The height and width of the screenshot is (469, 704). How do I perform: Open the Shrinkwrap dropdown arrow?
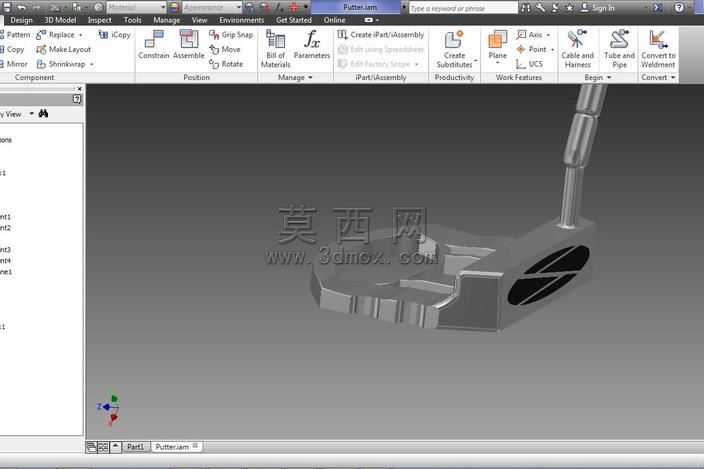(92, 65)
